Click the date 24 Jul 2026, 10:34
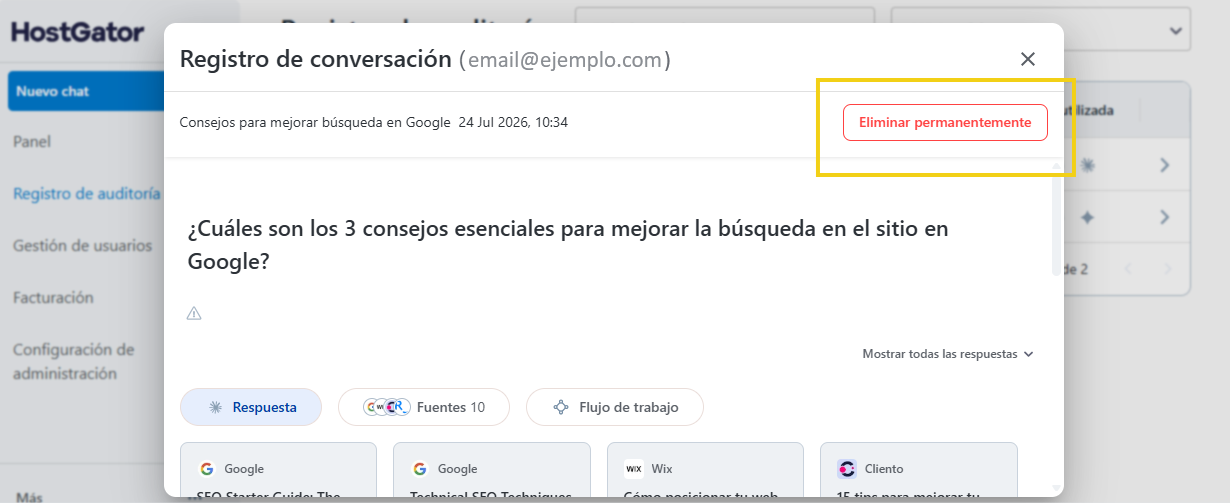The width and height of the screenshot is (1230, 503). point(513,122)
